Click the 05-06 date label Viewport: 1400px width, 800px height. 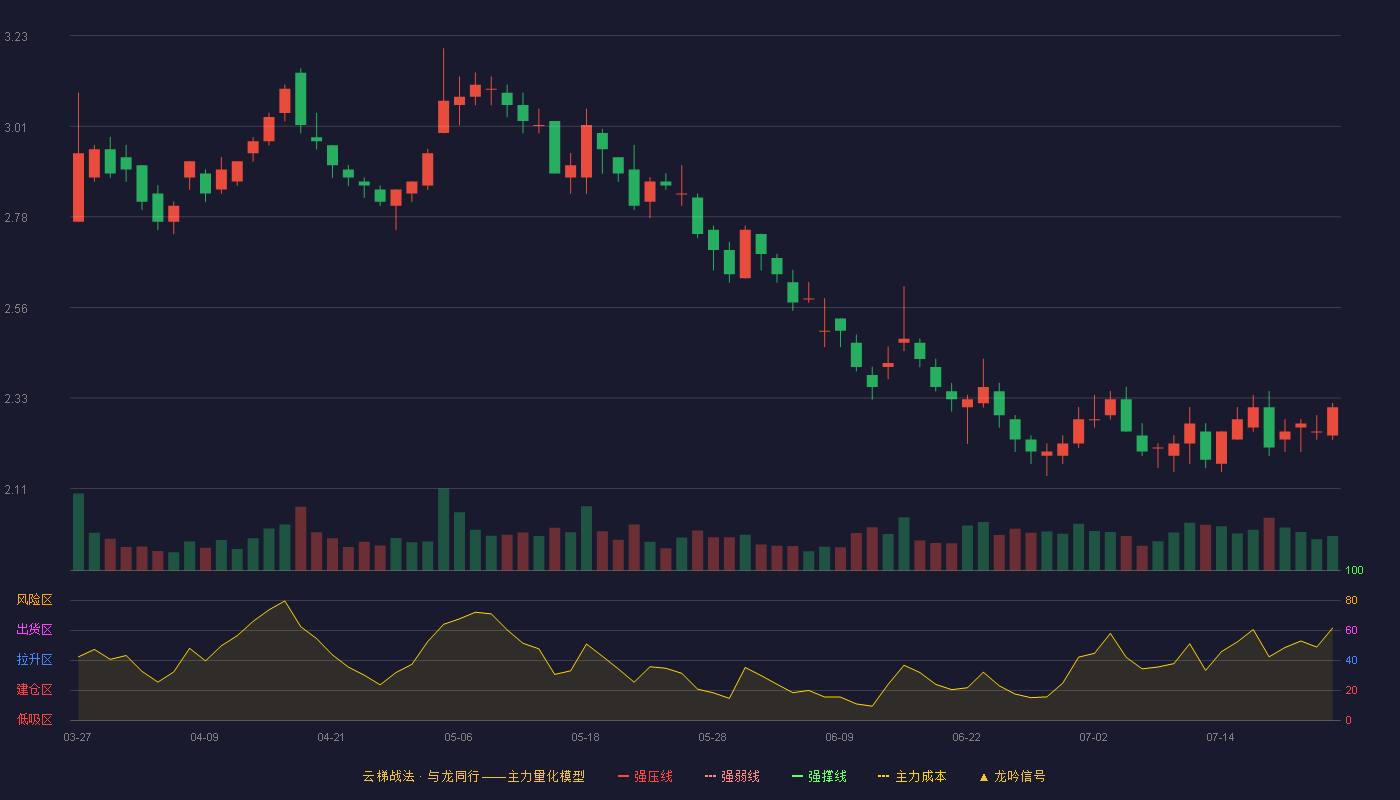458,737
